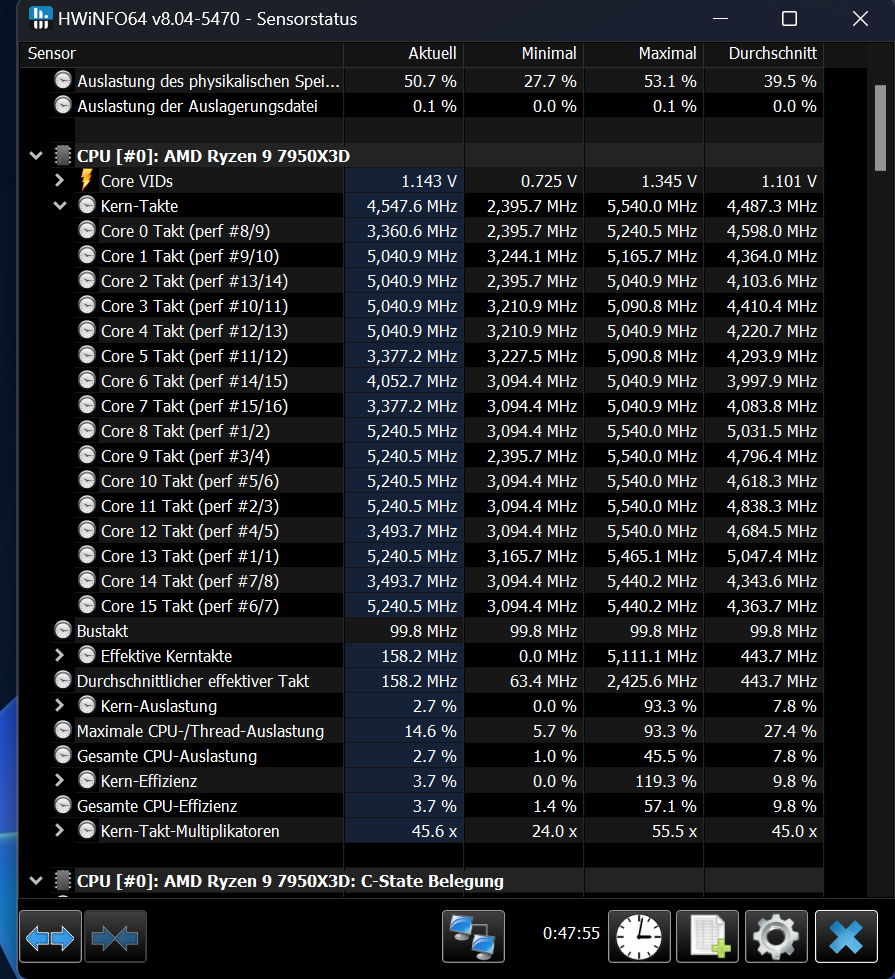Start logging with the document-plus icon
The image size is (895, 979).
click(708, 937)
